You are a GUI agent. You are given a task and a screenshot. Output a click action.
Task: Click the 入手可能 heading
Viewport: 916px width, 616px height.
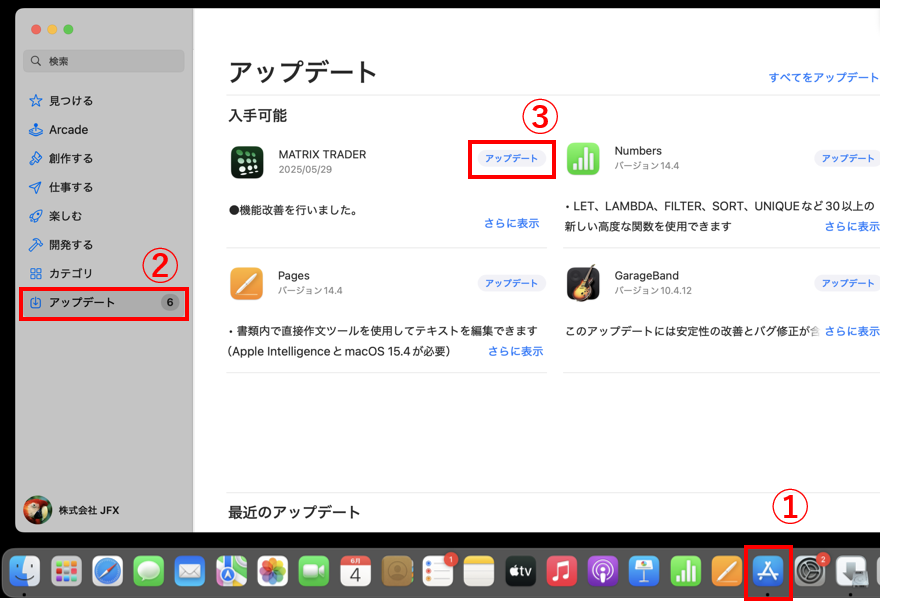(x=258, y=116)
